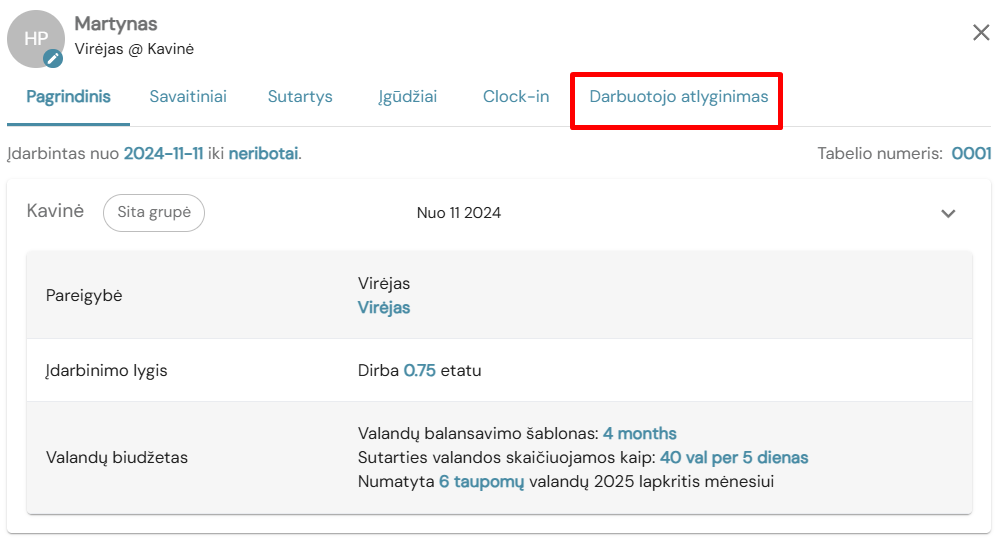Switch to the Savaitiniai tab

188,96
